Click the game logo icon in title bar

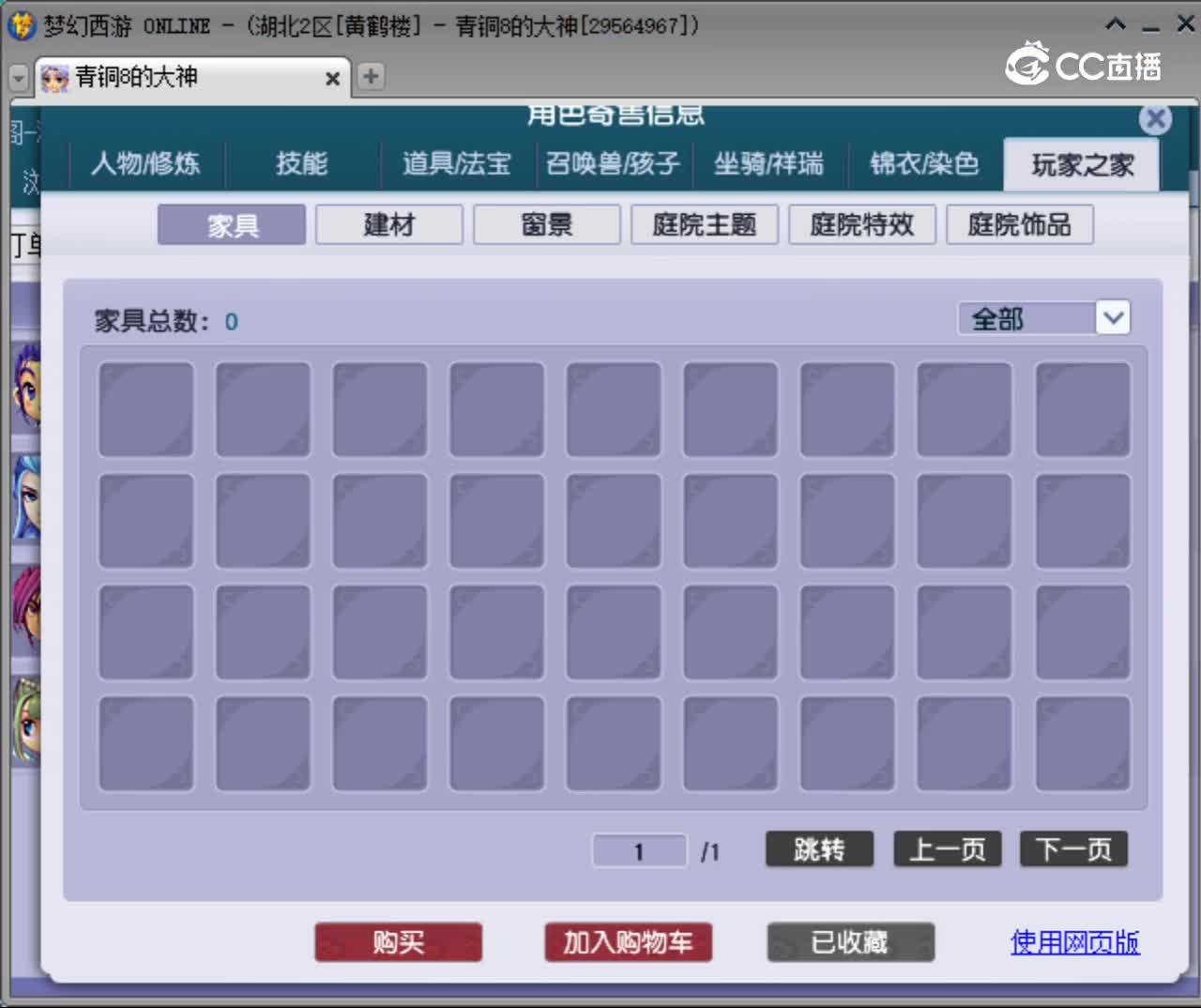(x=21, y=25)
